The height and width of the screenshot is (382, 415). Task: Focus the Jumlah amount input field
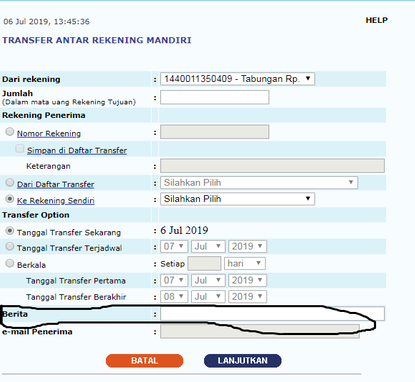[x=215, y=97]
